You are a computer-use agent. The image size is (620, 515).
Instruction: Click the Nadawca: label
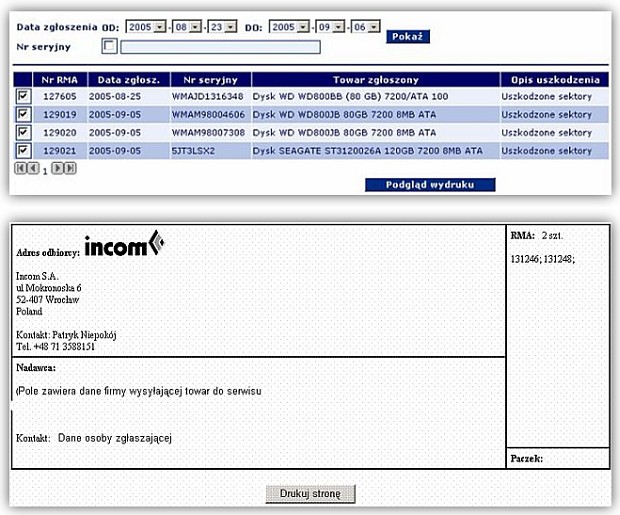pyautogui.click(x=36, y=368)
